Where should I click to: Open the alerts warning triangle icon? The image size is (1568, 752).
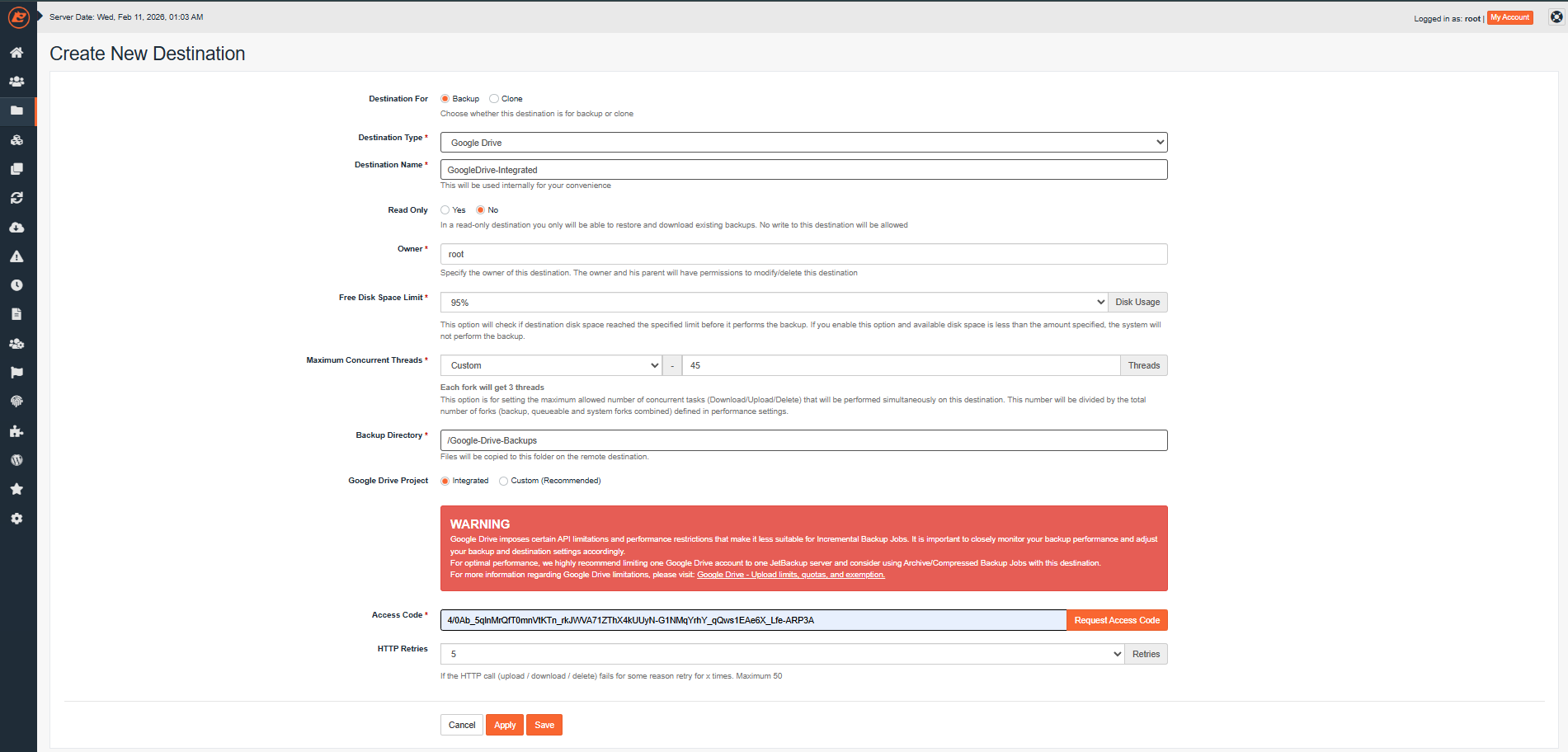(16, 256)
